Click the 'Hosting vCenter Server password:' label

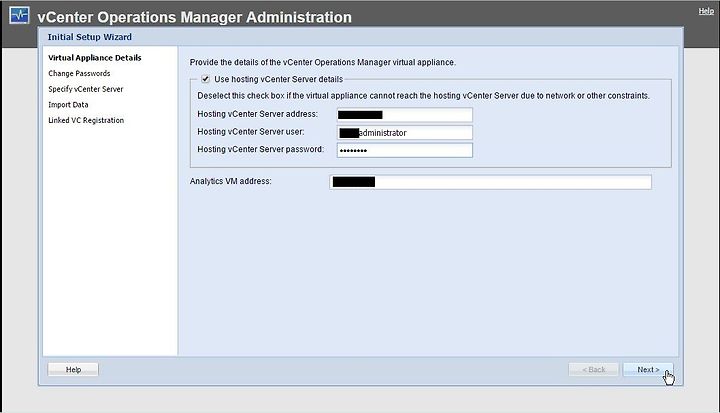(x=260, y=149)
